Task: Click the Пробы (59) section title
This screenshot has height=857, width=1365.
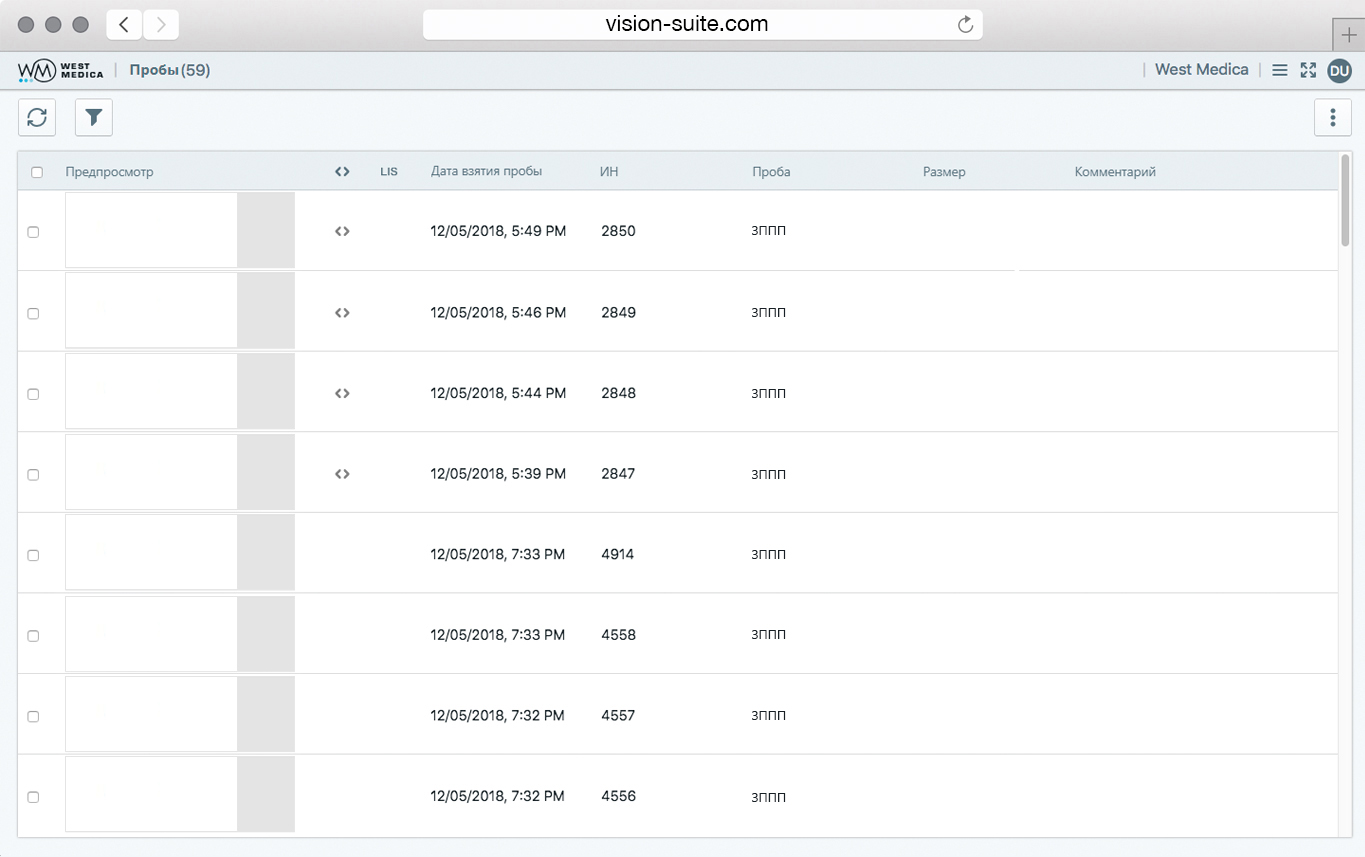Action: [169, 70]
